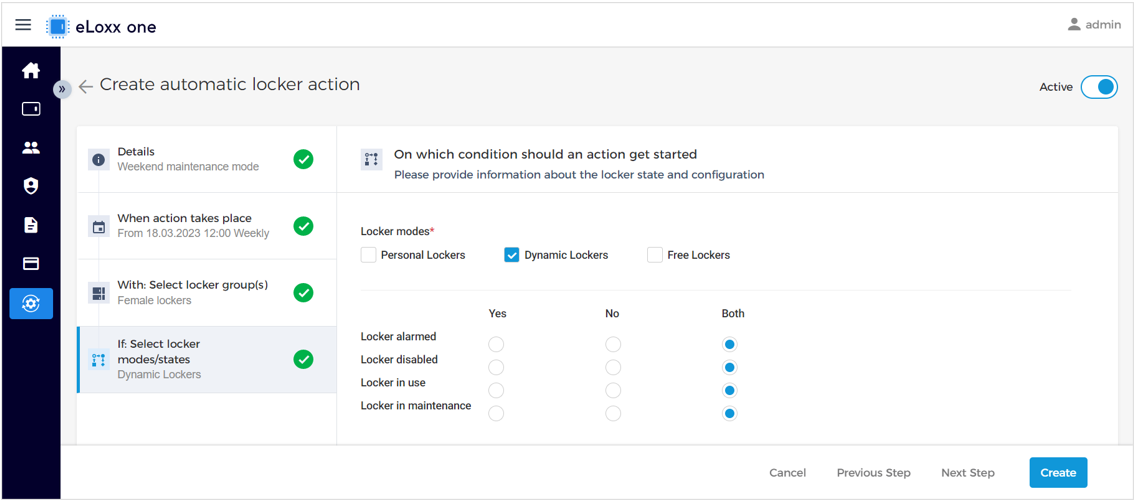Expand the sidebar with double chevron
This screenshot has height=502, width=1135.
coord(62,89)
